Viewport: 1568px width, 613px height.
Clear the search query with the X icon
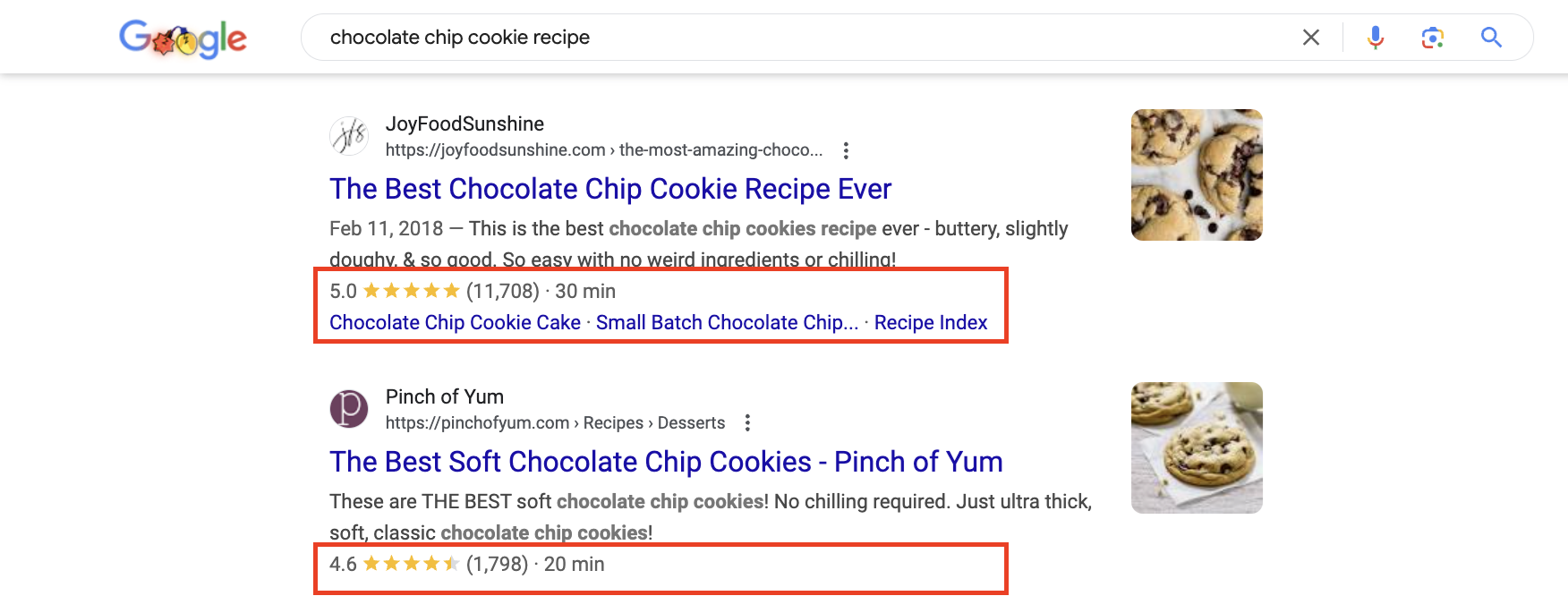(1311, 38)
